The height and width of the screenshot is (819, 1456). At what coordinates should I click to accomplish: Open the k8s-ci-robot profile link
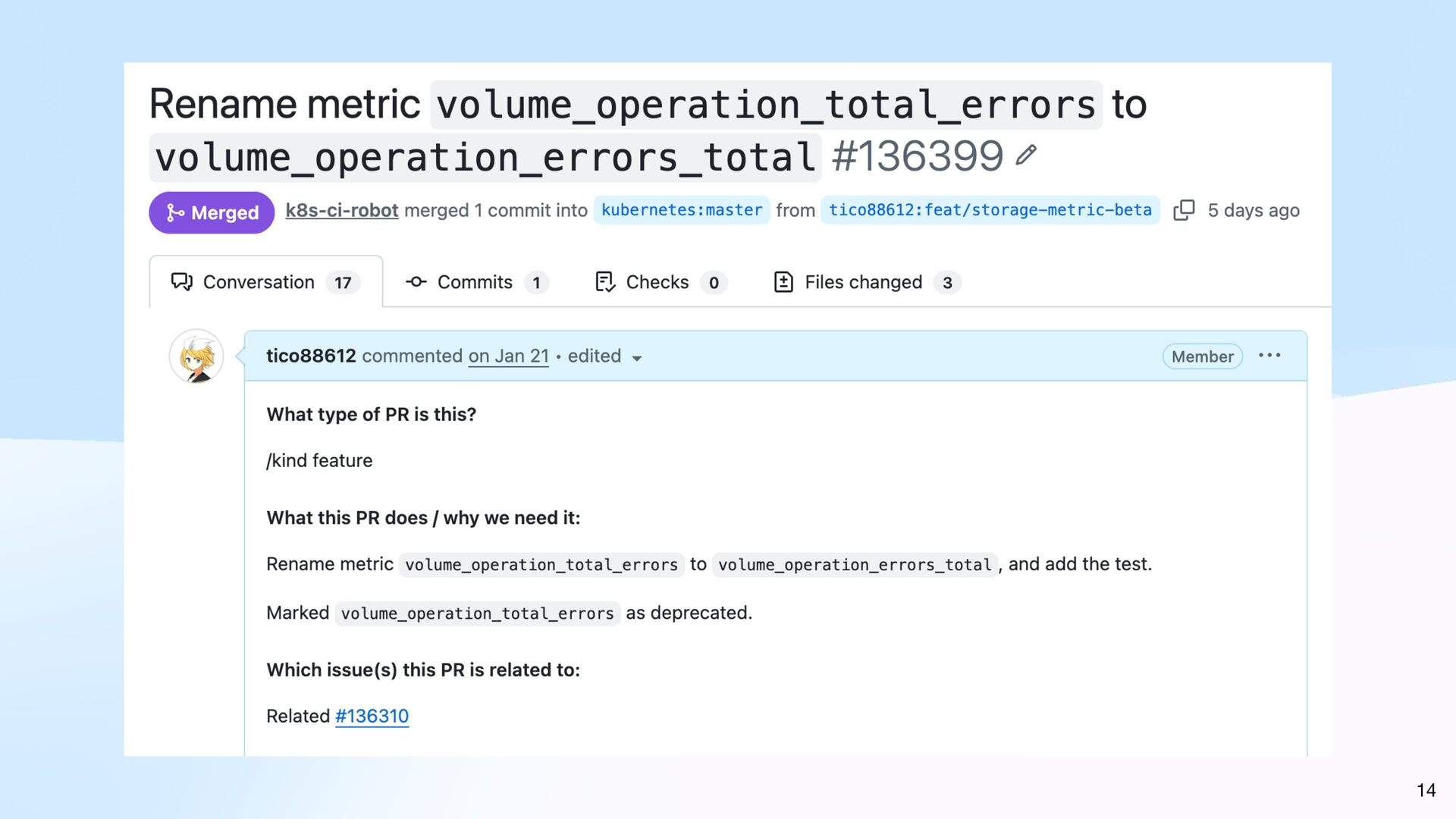(x=341, y=210)
